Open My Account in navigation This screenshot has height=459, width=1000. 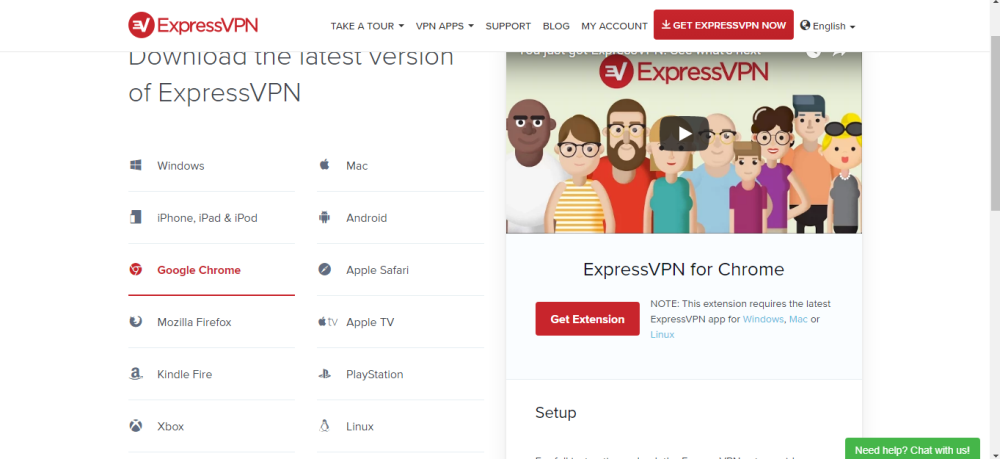[x=614, y=26]
